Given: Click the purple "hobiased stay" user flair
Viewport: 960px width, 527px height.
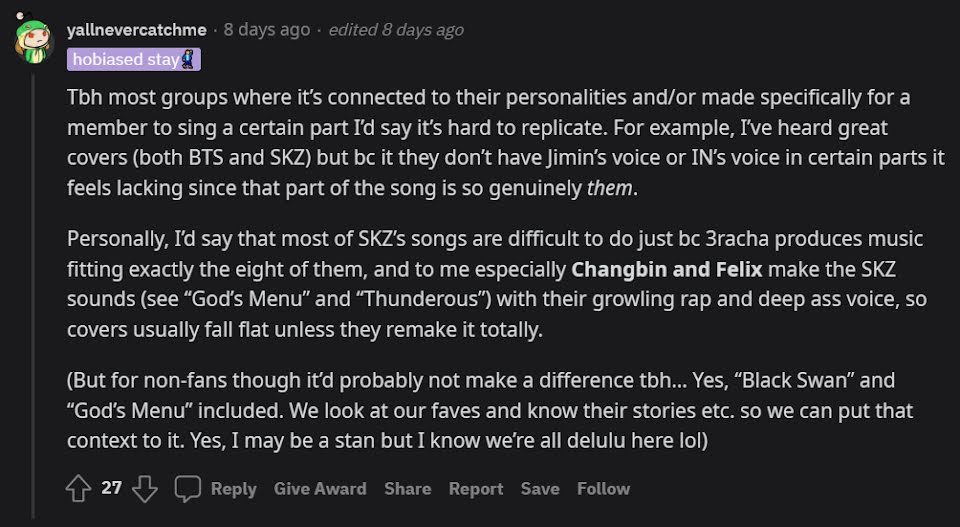Looking at the screenshot, I should pyautogui.click(x=134, y=60).
